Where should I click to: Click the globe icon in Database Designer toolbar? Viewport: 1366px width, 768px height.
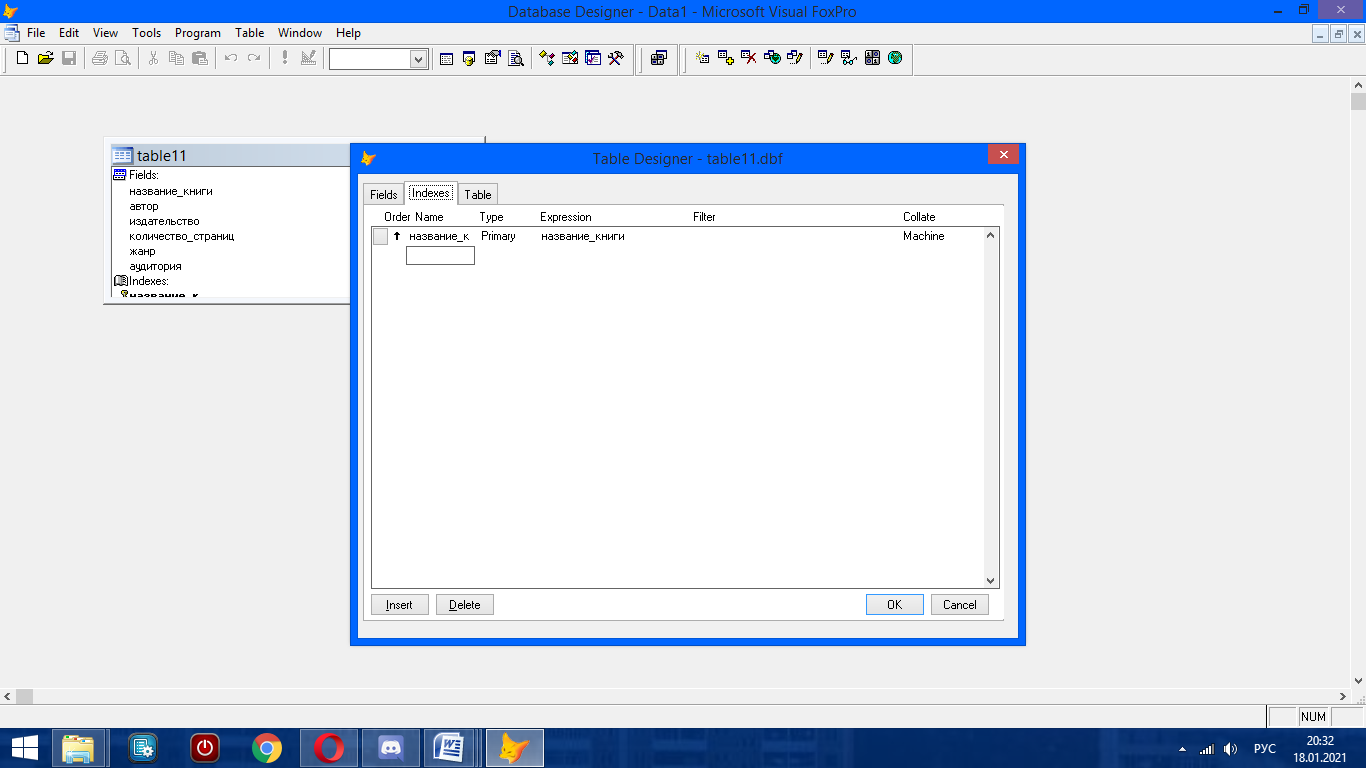tap(895, 59)
